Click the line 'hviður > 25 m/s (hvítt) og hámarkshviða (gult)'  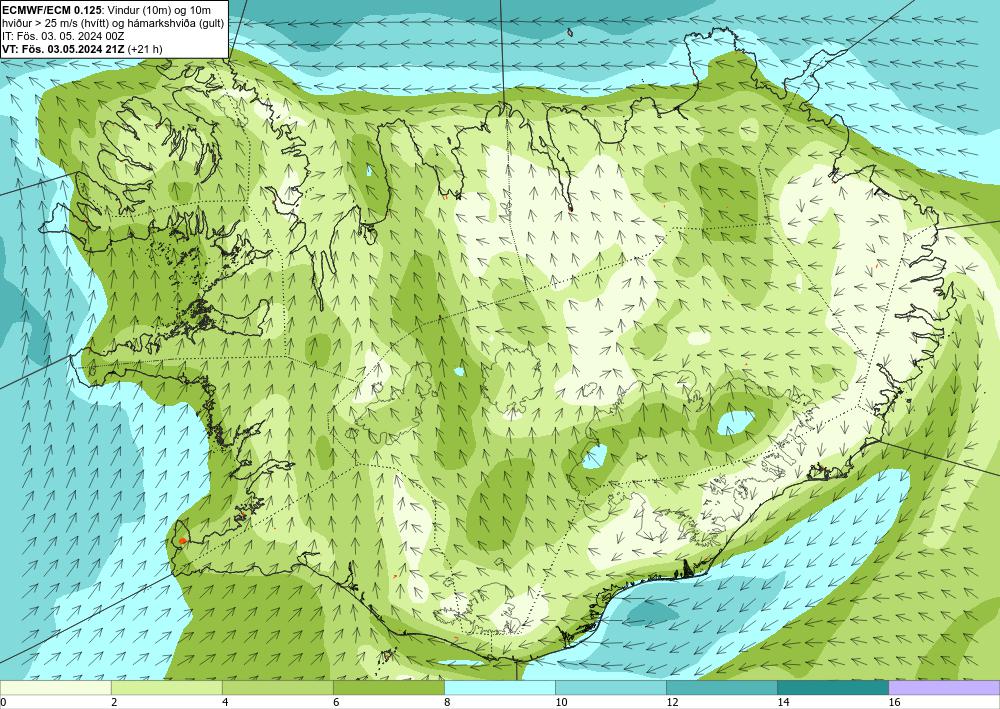tap(114, 23)
